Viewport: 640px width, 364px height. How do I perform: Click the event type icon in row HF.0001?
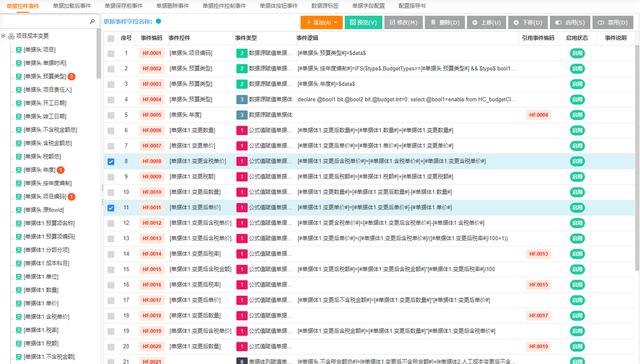click(x=242, y=53)
